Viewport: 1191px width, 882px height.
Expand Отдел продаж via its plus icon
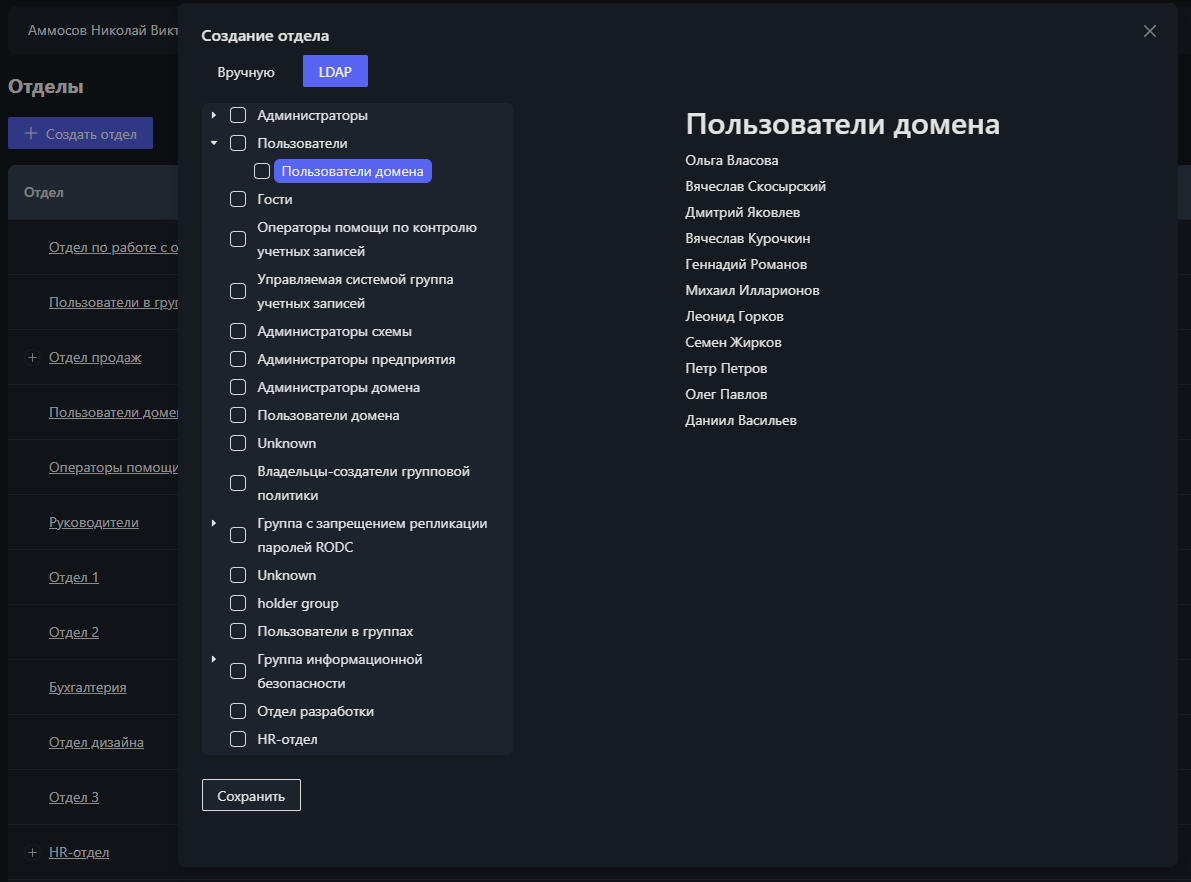pos(31,356)
